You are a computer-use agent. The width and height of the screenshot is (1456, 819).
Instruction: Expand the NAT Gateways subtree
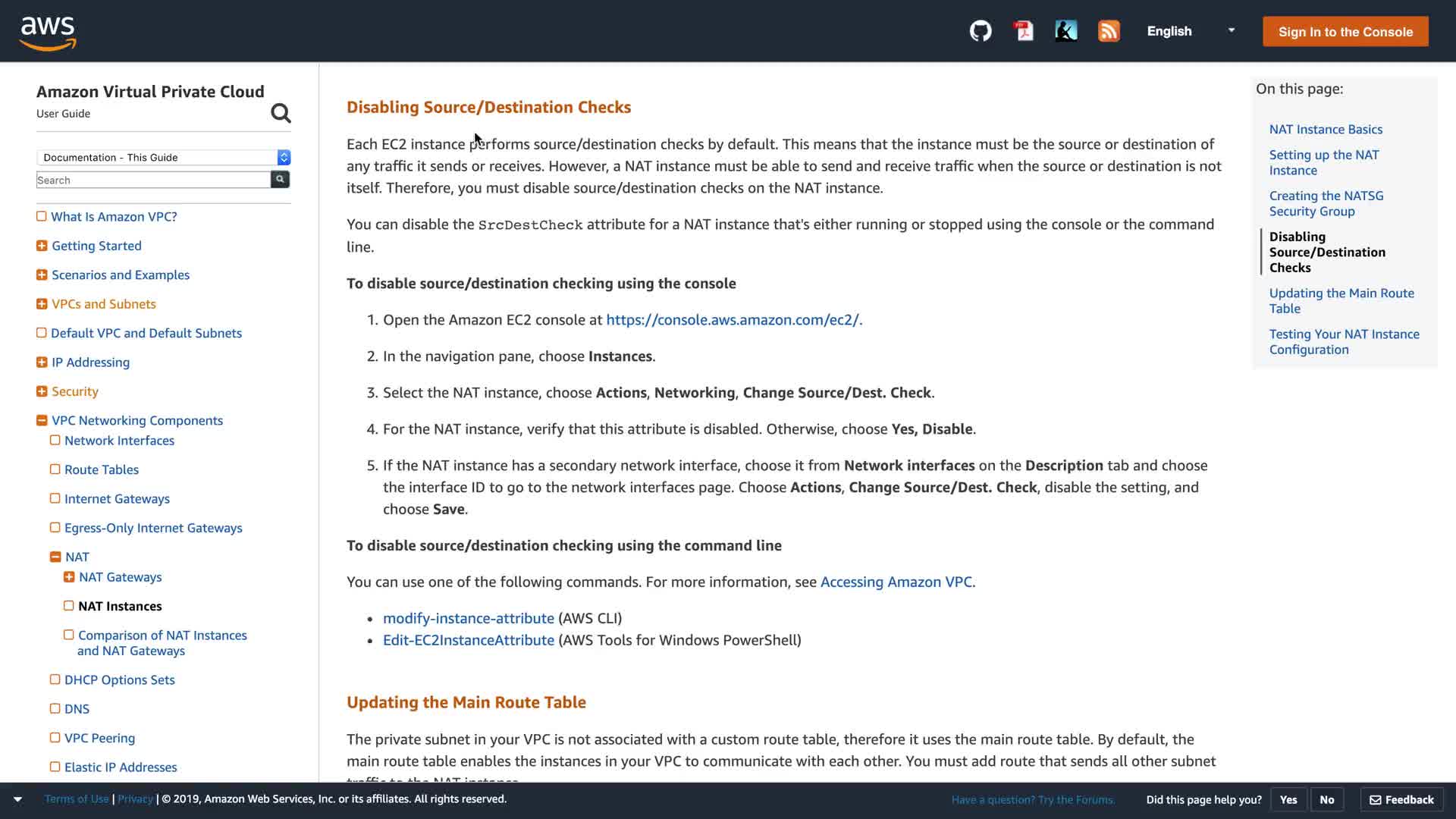tap(69, 577)
